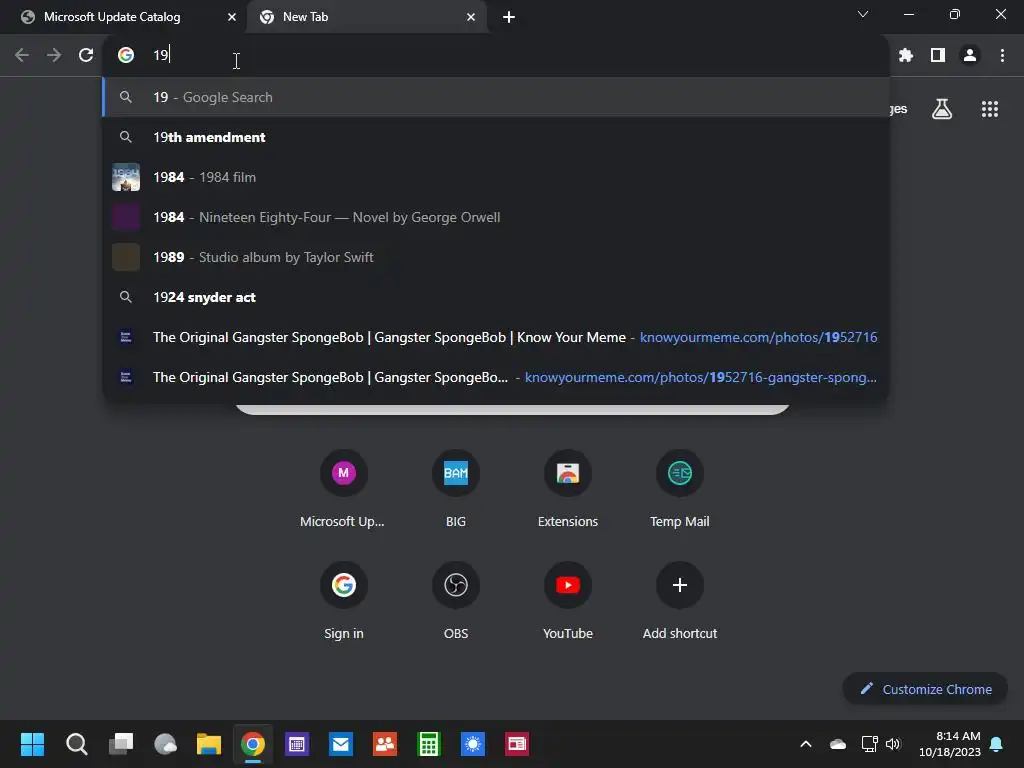Choose 1989 Taylor Swift album suggestion
This screenshot has width=1024, height=768.
[496, 257]
